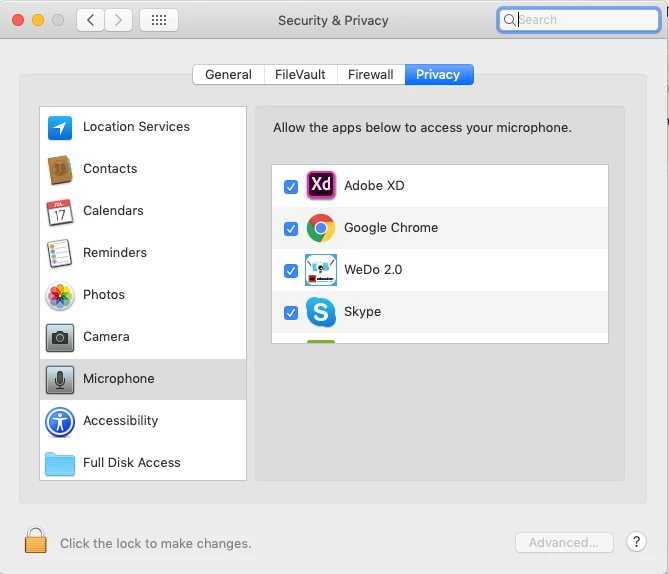Click the WeDo 2.0 app name
Image resolution: width=669 pixels, height=574 pixels.
tap(373, 270)
